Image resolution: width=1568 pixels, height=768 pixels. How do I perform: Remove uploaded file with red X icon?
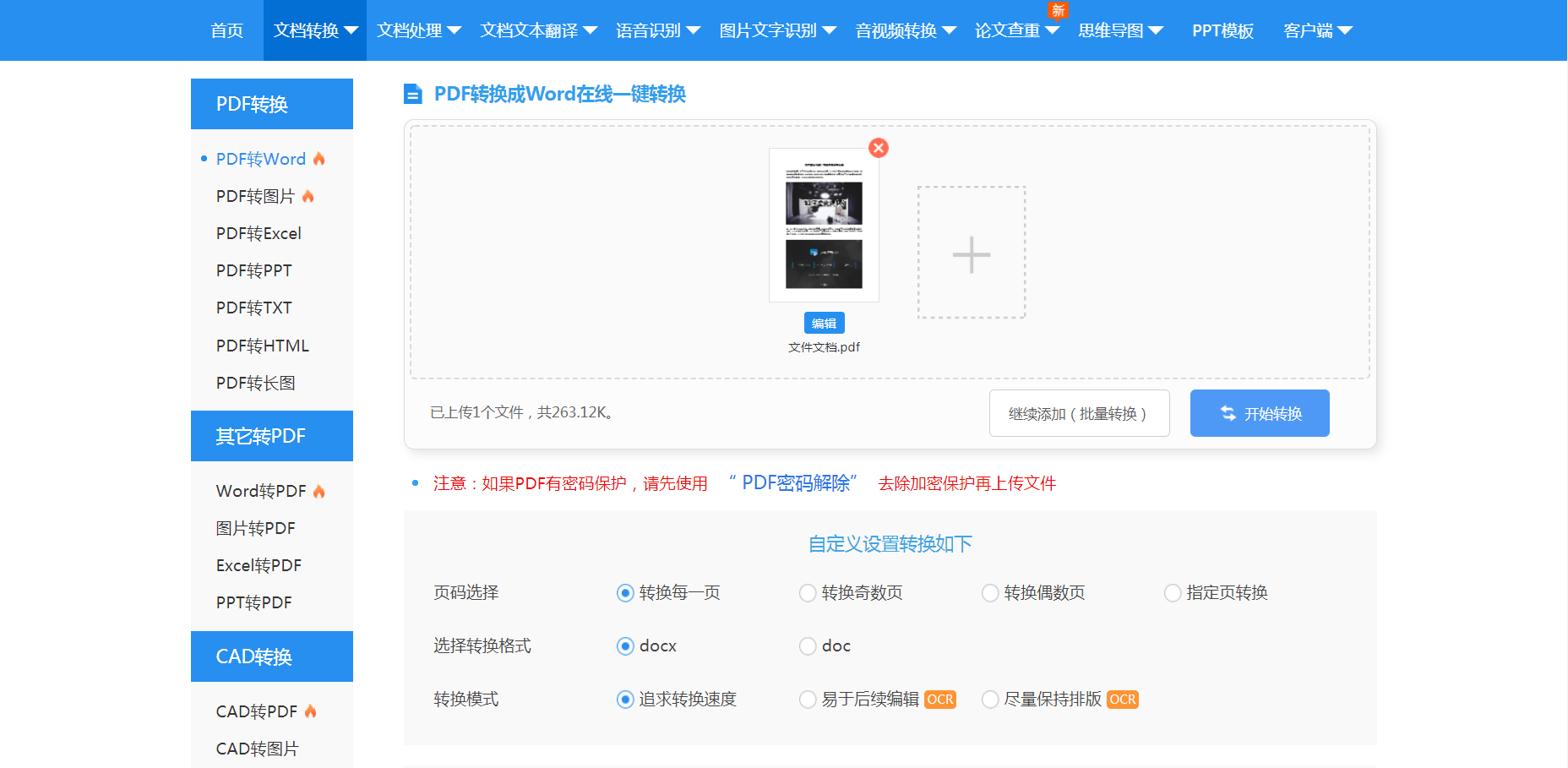pyautogui.click(x=879, y=148)
